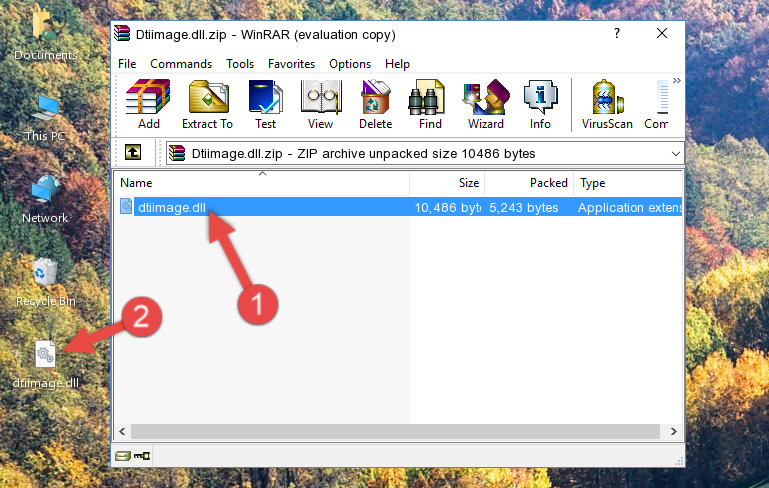Image resolution: width=769 pixels, height=488 pixels.
Task: Click the Extract To toolbar icon
Action: tap(208, 97)
